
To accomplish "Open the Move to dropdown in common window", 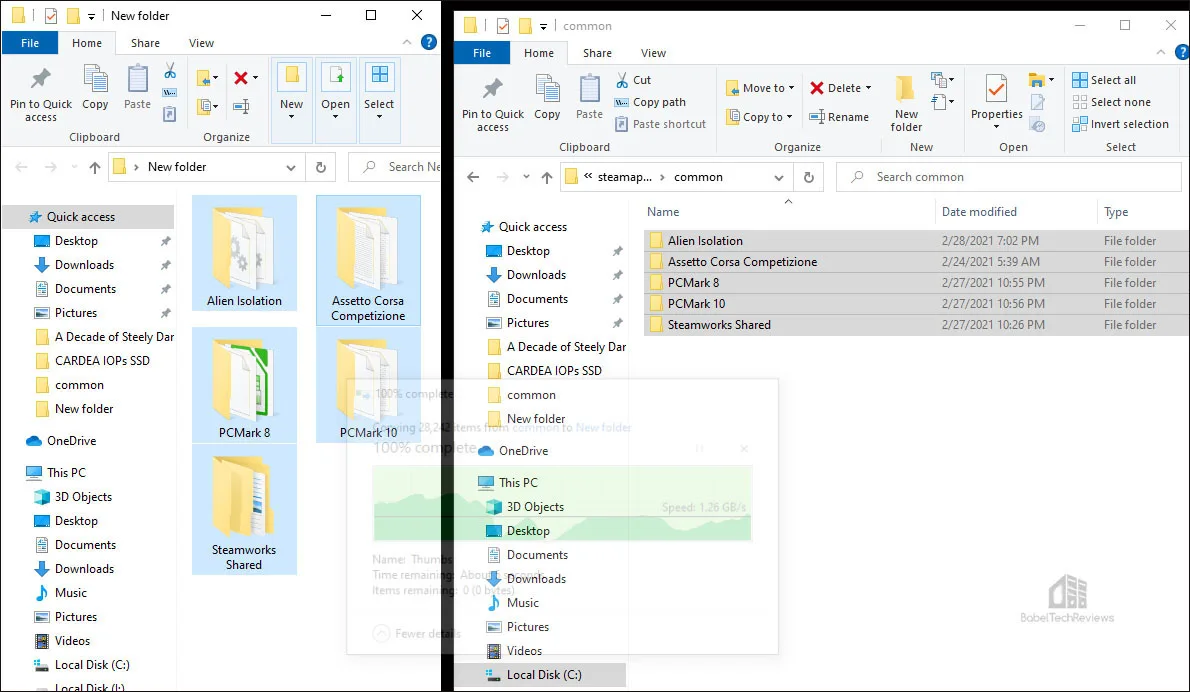I will pos(760,88).
